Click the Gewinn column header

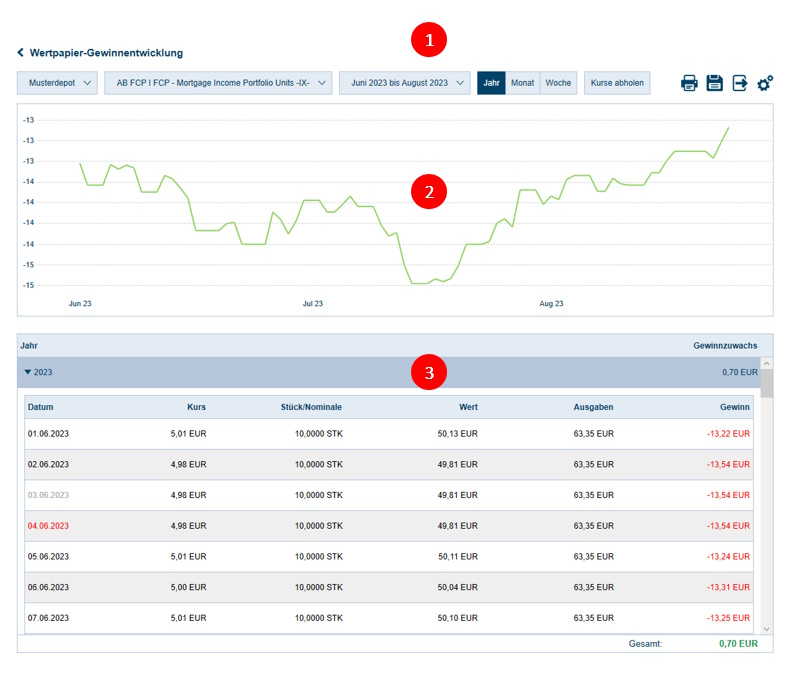[735, 407]
